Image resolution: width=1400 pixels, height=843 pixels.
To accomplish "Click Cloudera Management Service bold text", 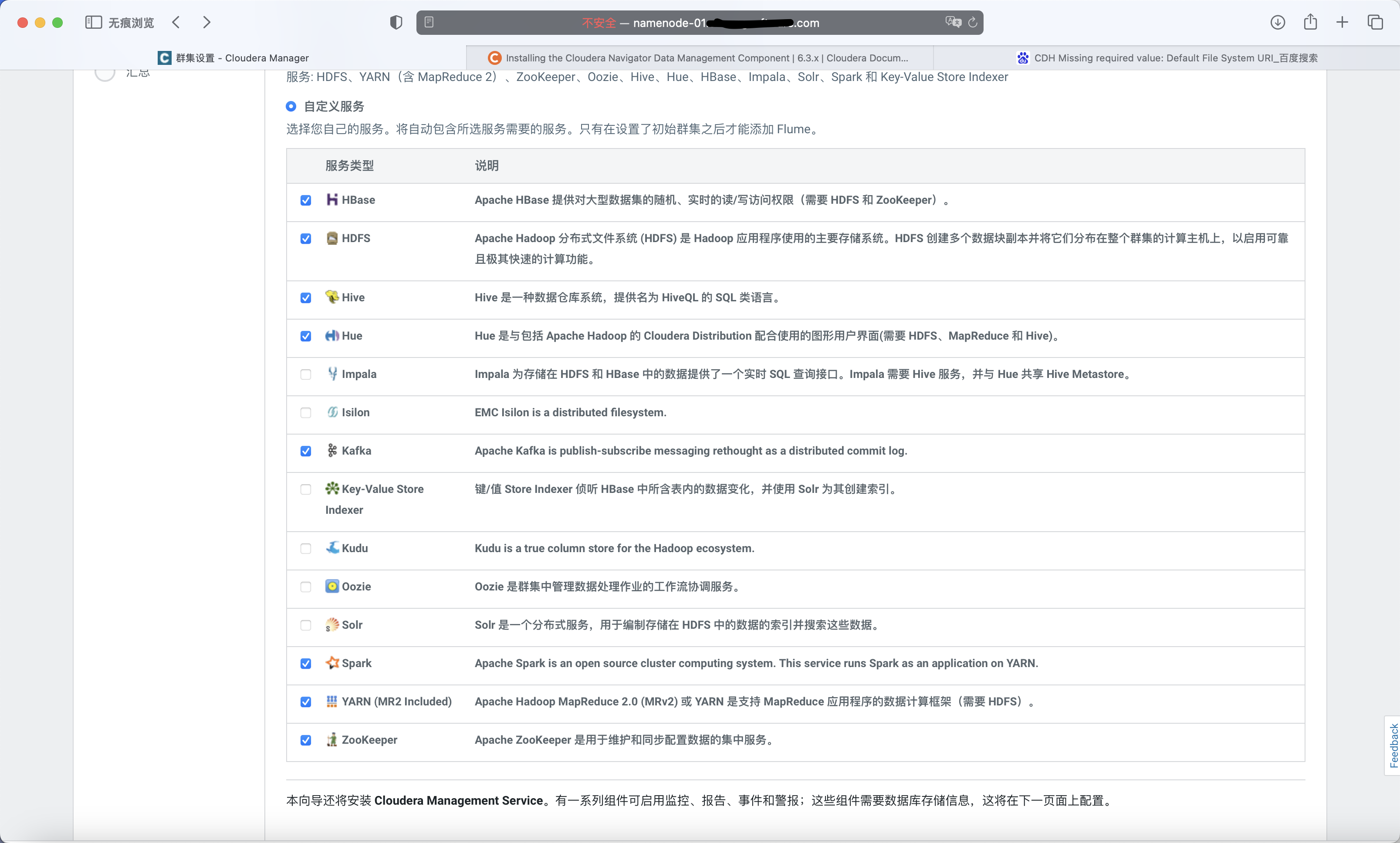I will click(459, 800).
